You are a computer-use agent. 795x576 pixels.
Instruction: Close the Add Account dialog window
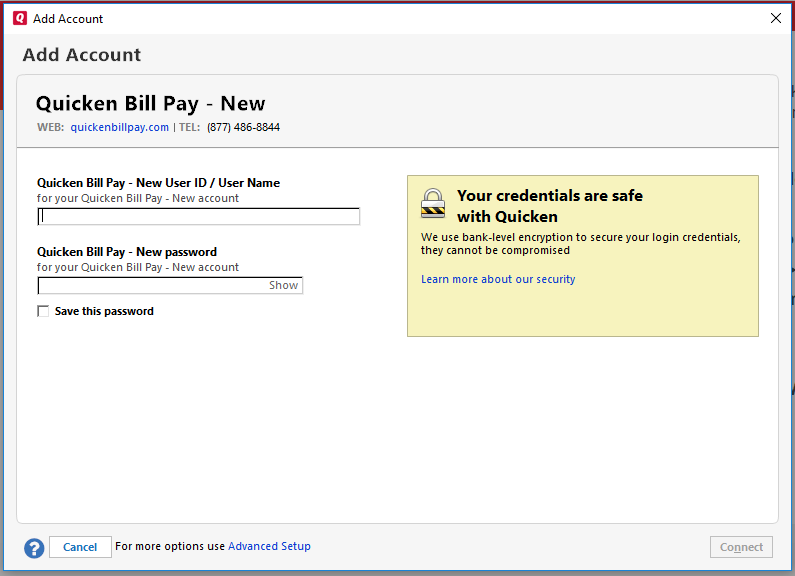click(775, 18)
